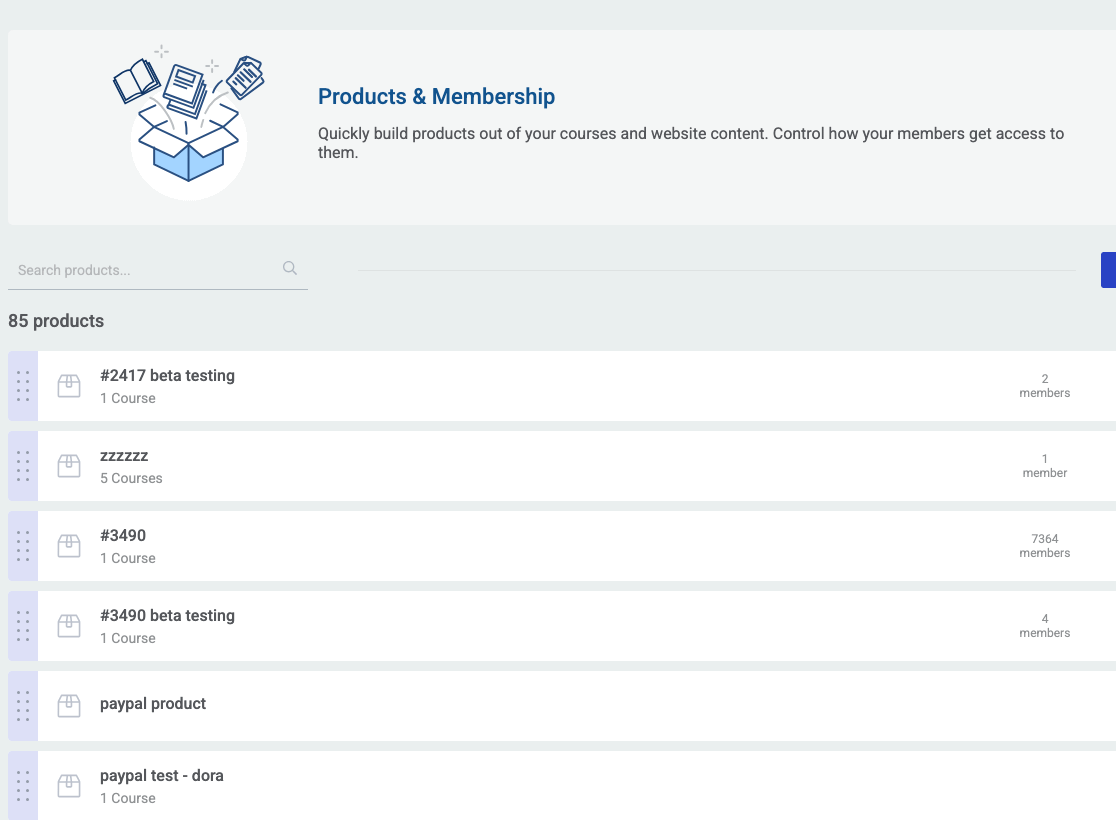This screenshot has width=1116, height=820.
Task: Click drag handle of zzzzzz product
Action: [23, 466]
